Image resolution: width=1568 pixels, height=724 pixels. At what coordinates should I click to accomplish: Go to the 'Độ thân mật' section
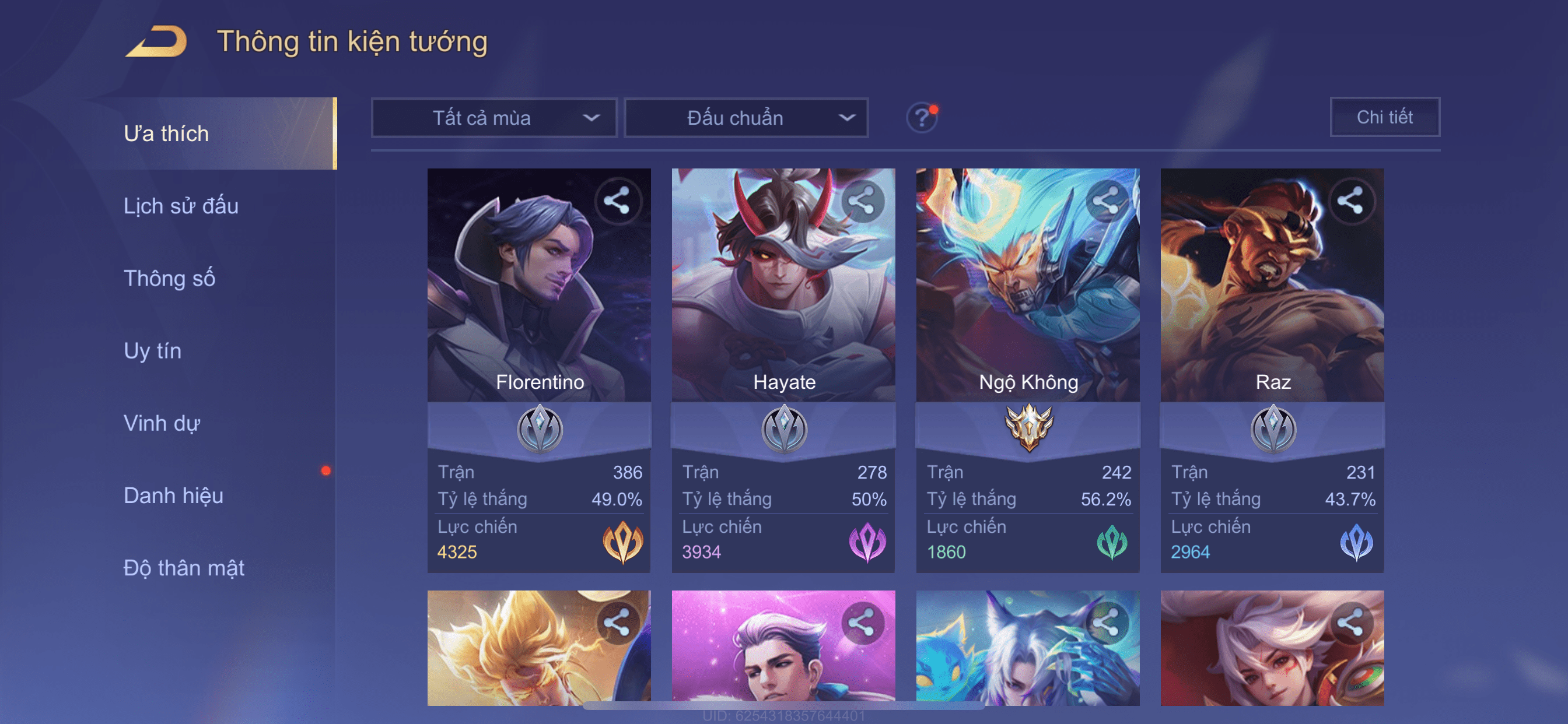[x=184, y=568]
